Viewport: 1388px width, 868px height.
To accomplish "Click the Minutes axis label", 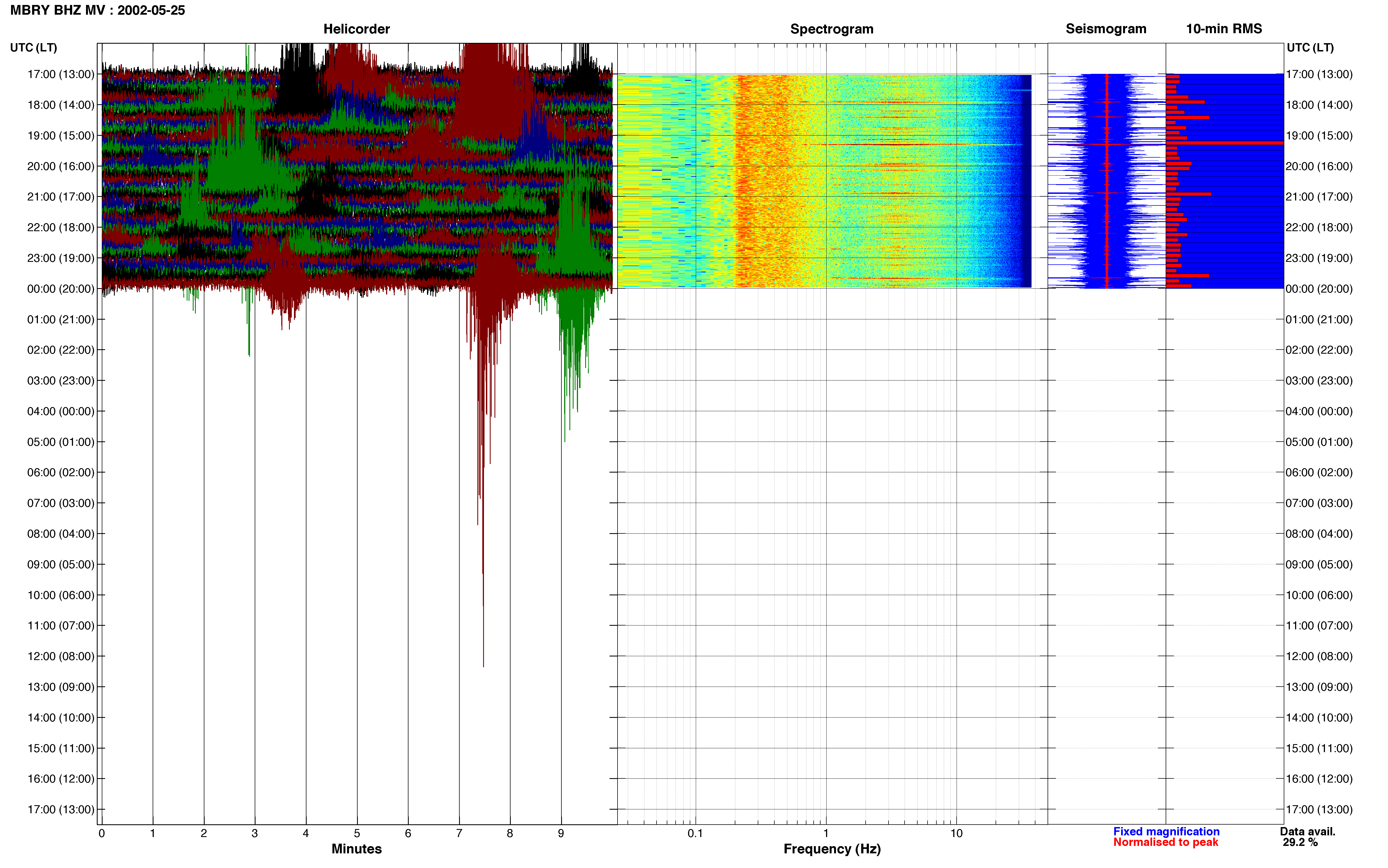I will (x=356, y=848).
